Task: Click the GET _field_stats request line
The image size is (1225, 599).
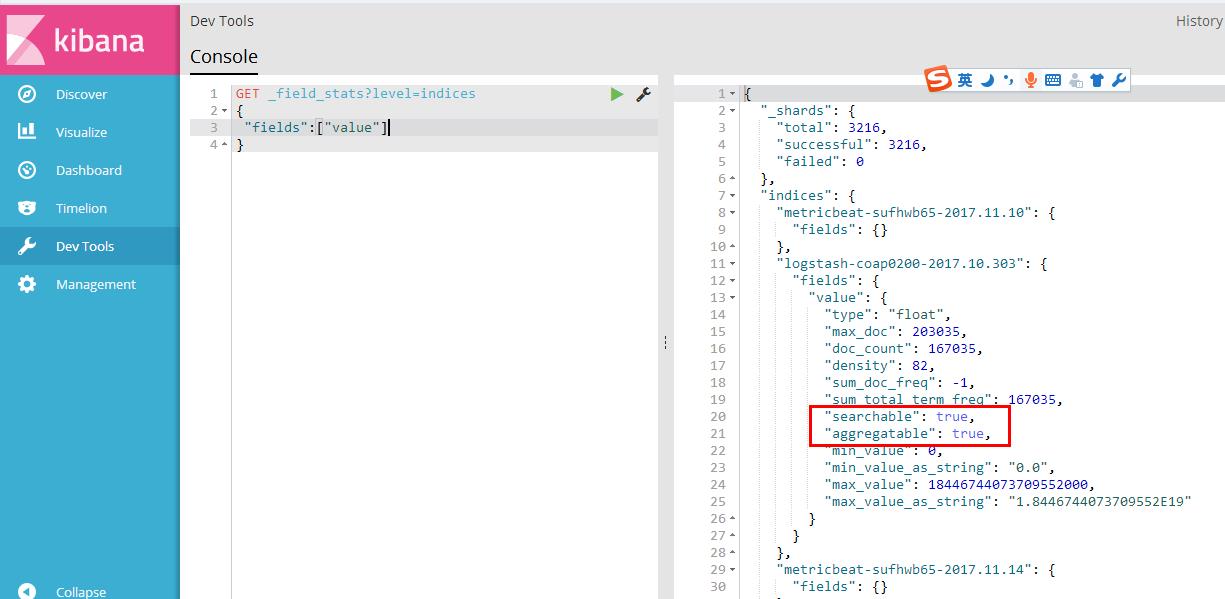Action: [356, 94]
